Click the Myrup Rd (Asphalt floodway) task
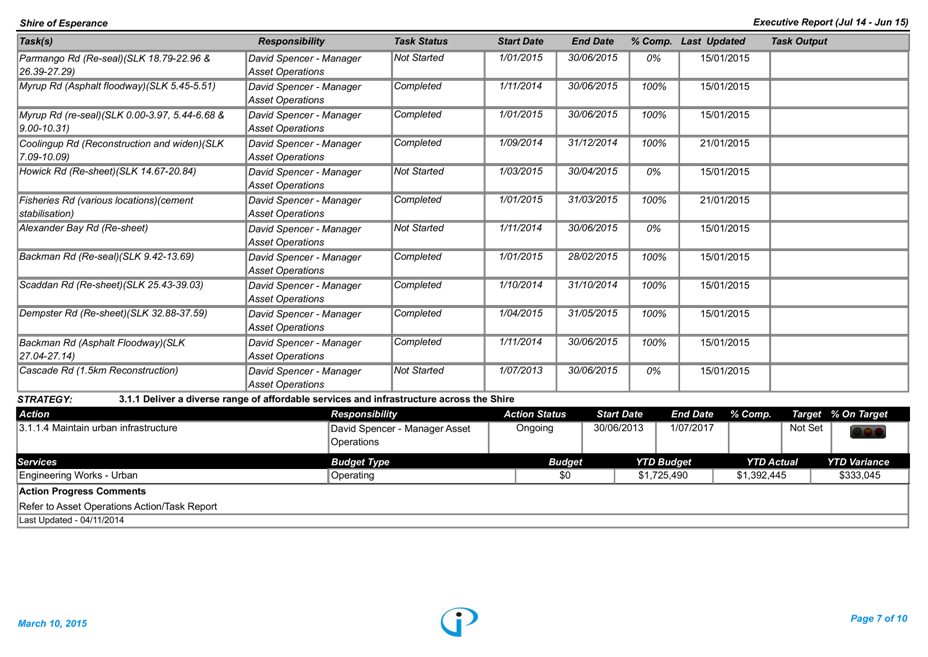This screenshot has width=928, height=657. click(117, 86)
